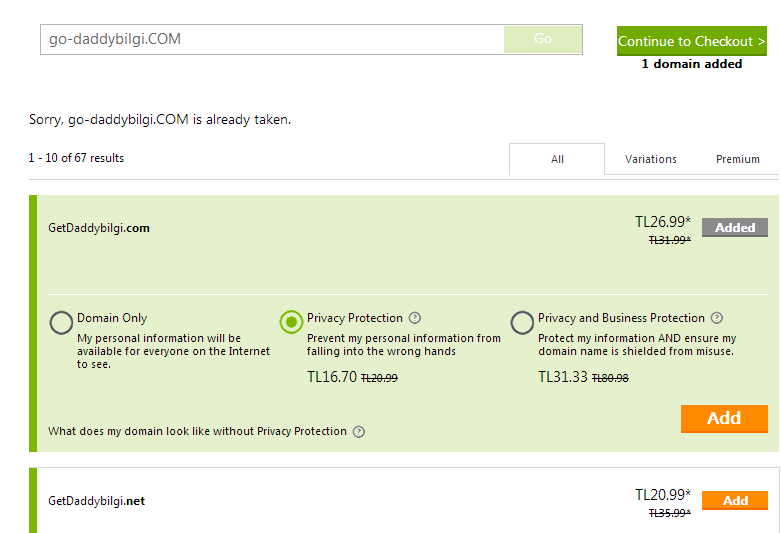Click the GetDaddybilgi.com domain name

tap(99, 228)
